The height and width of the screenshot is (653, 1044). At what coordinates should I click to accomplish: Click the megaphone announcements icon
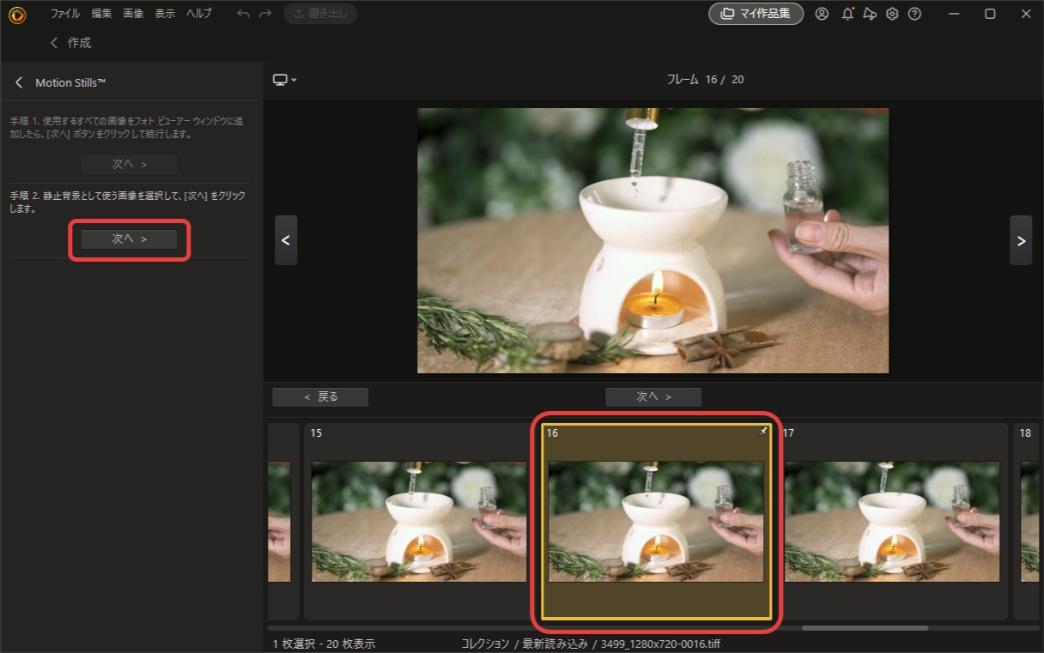[869, 13]
